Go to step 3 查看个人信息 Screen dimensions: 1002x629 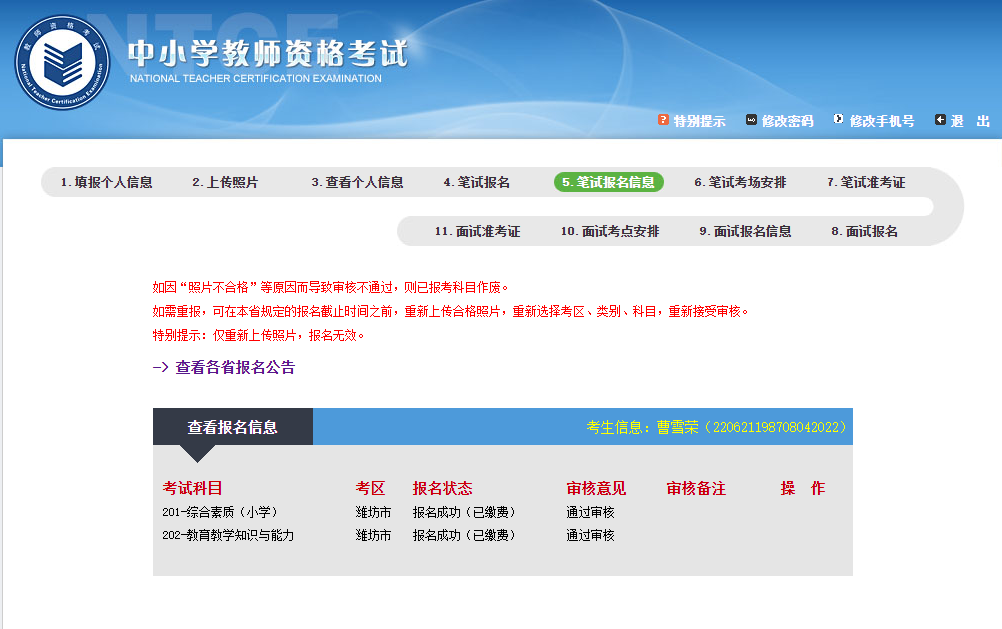[x=357, y=182]
